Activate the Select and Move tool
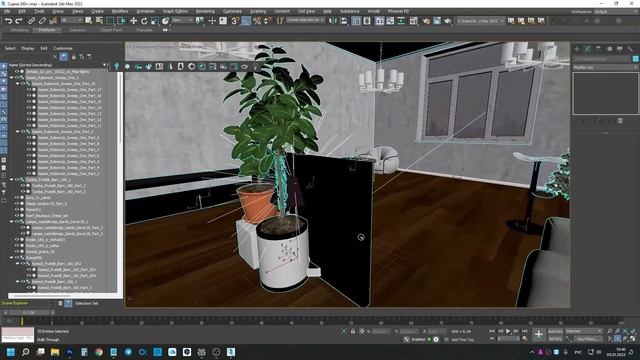The height and width of the screenshot is (360, 640). 133,20
